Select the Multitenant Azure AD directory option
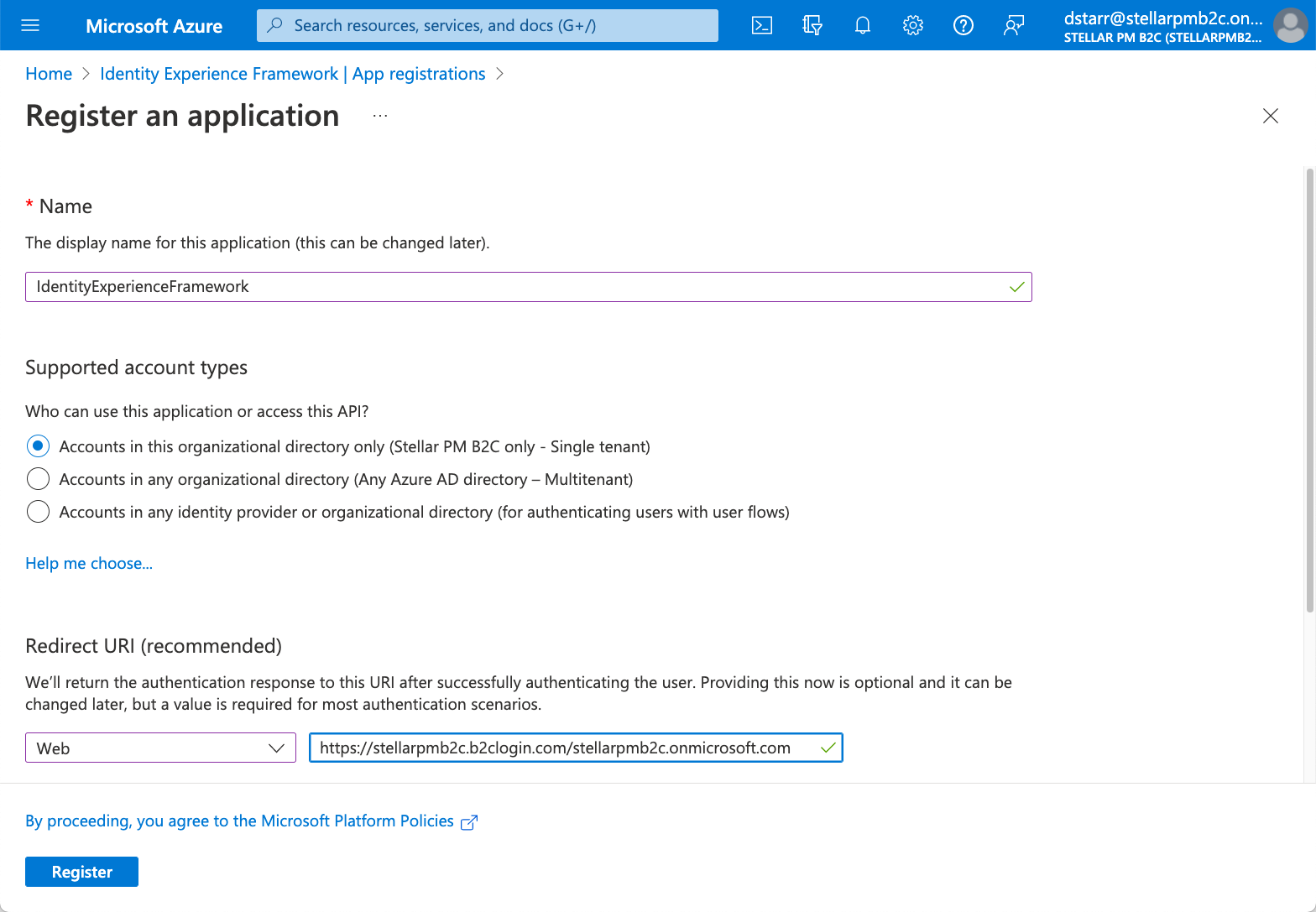The width and height of the screenshot is (1316, 912). coord(38,479)
